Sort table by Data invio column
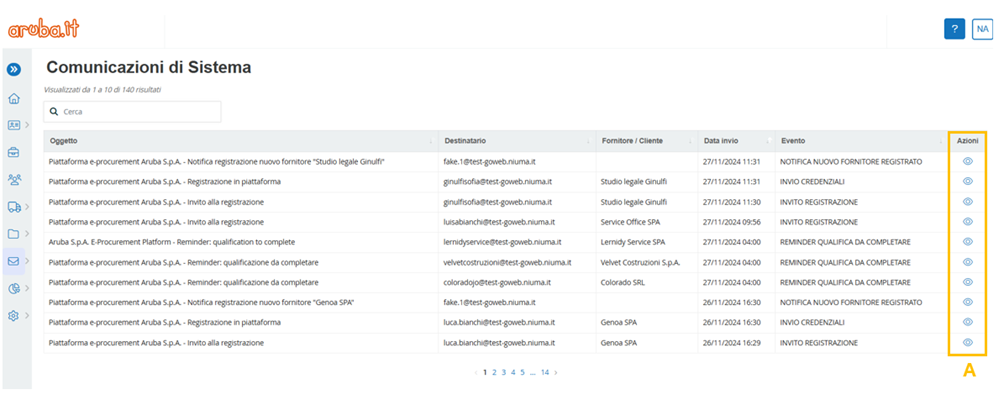This screenshot has height=400, width=1004. 736,141
